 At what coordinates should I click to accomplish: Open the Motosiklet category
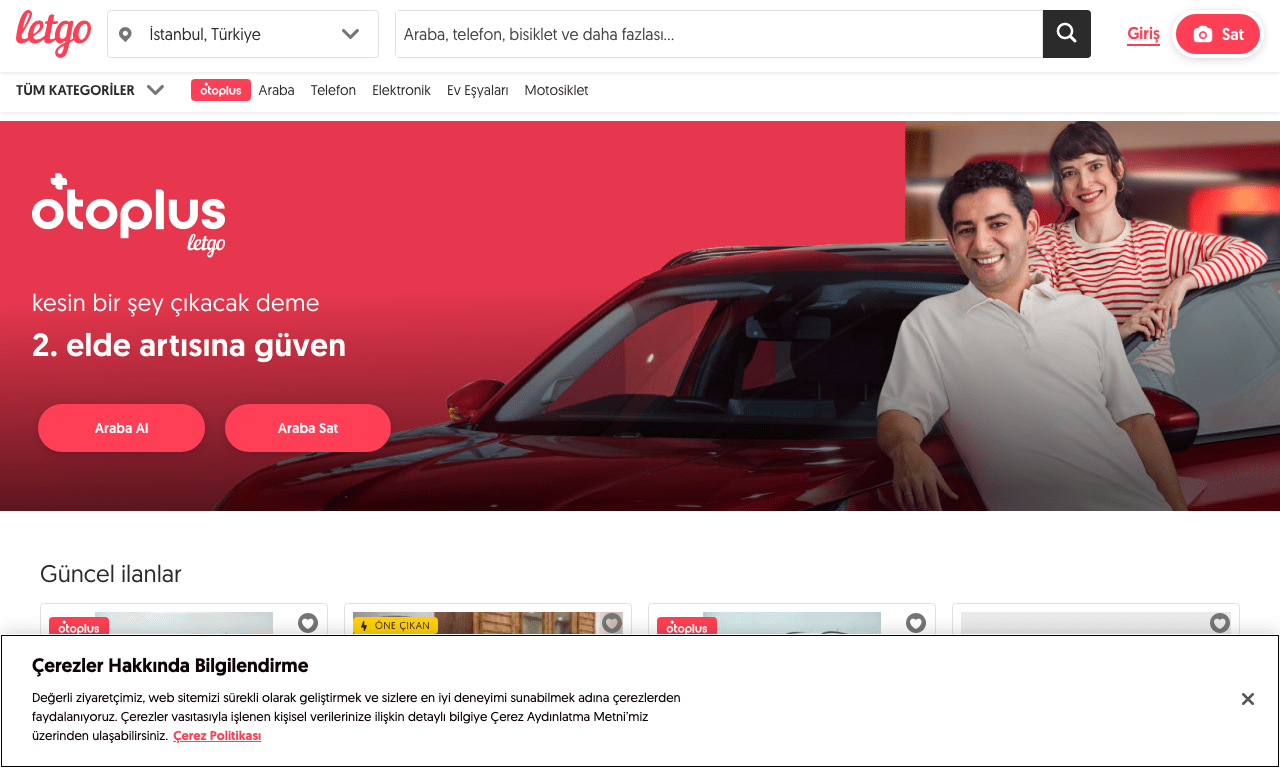(x=556, y=90)
